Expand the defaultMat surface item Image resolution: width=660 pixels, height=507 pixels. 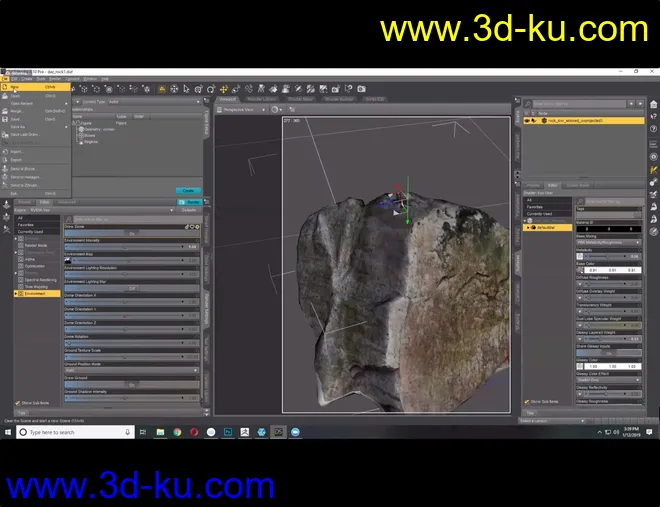pyautogui.click(x=528, y=228)
